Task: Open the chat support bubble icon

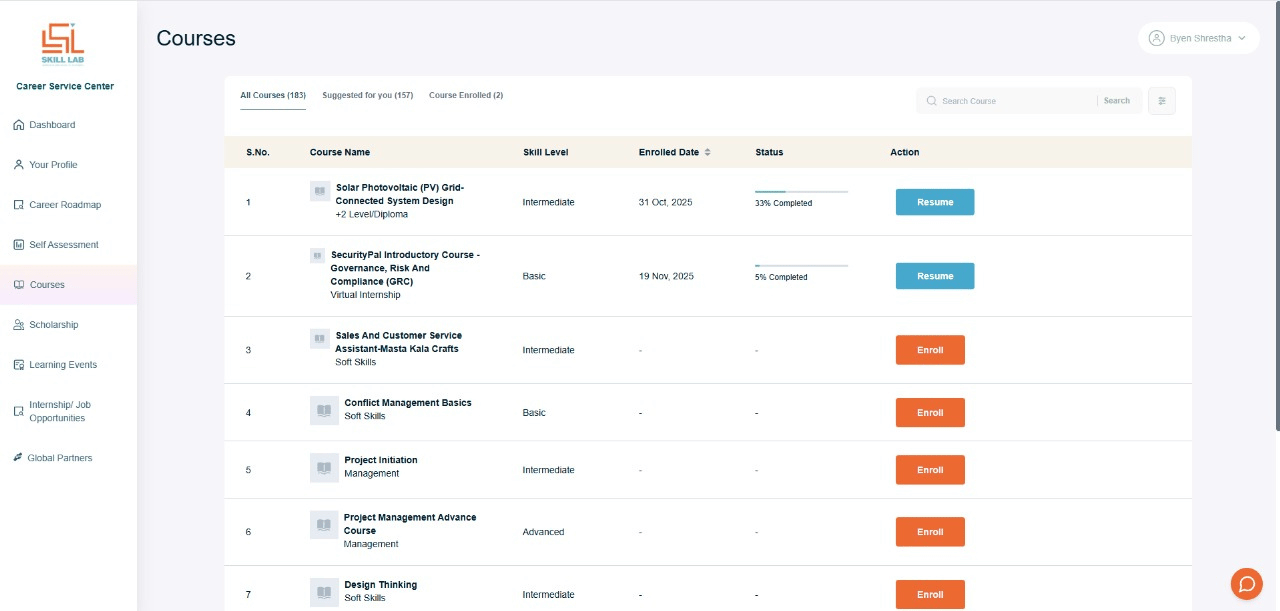Action: click(1246, 583)
